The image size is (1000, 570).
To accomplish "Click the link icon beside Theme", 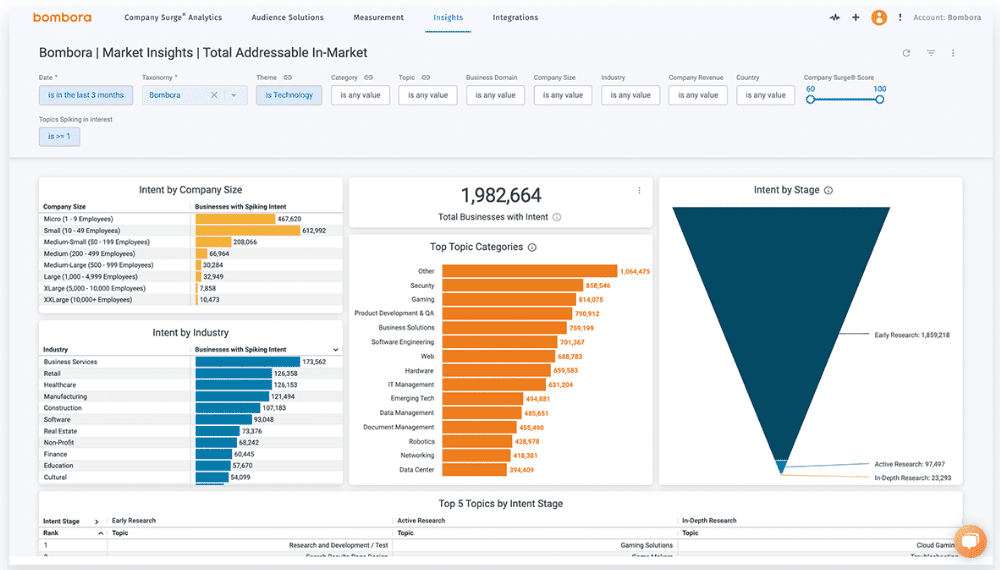I will pos(288,77).
